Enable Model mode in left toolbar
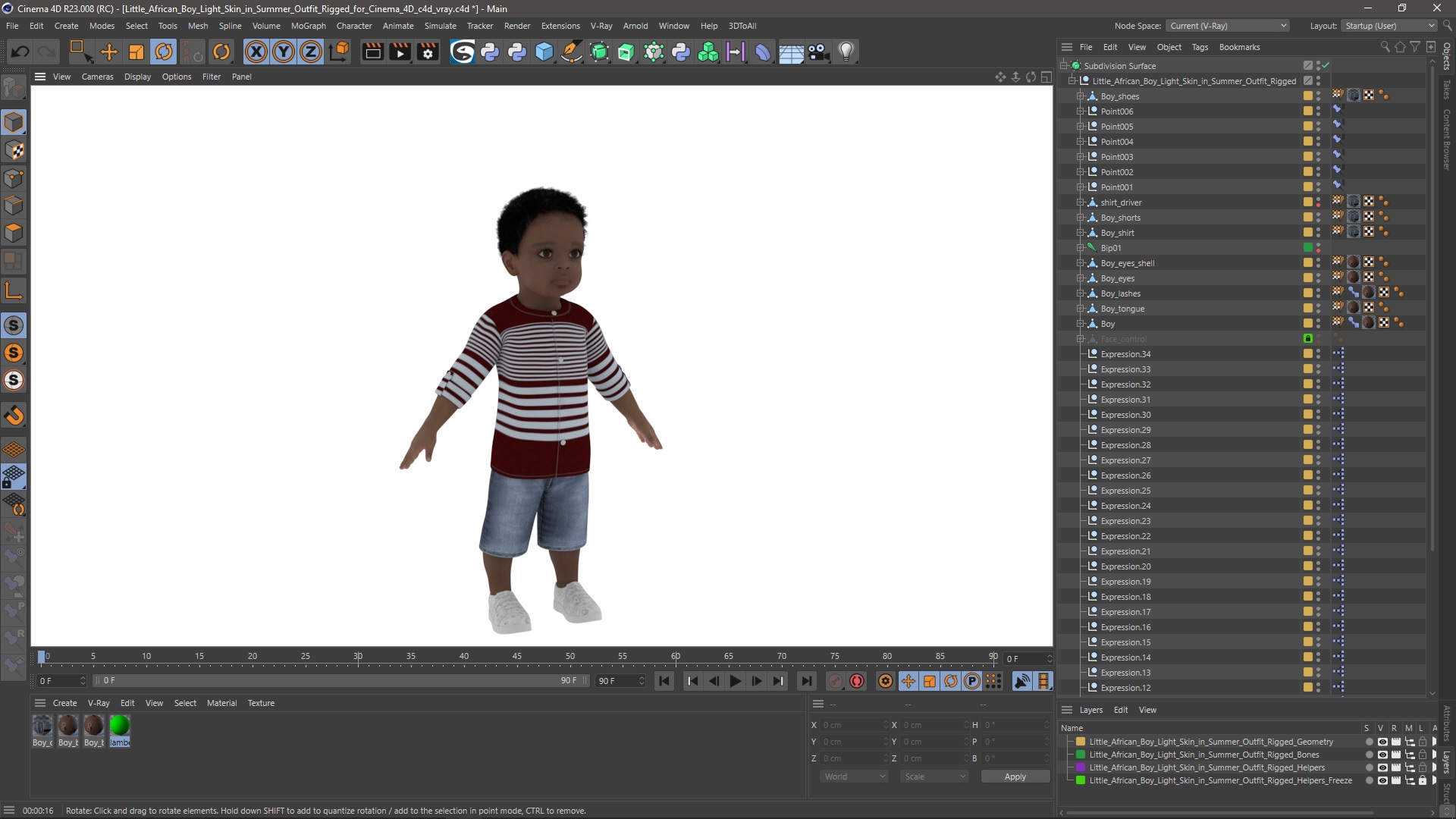This screenshot has width=1456, height=819. click(14, 122)
